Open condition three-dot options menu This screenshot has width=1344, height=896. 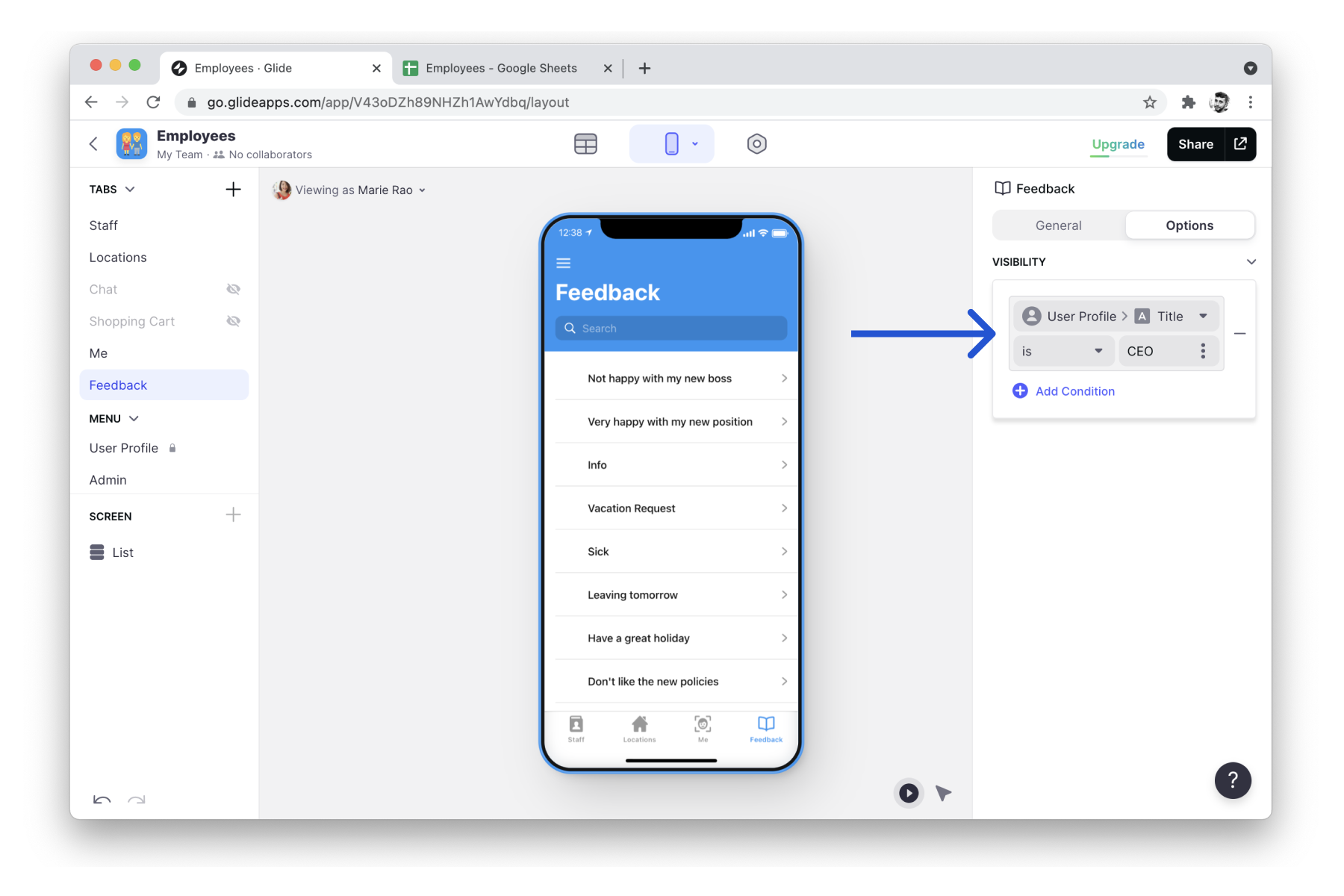tap(1202, 352)
